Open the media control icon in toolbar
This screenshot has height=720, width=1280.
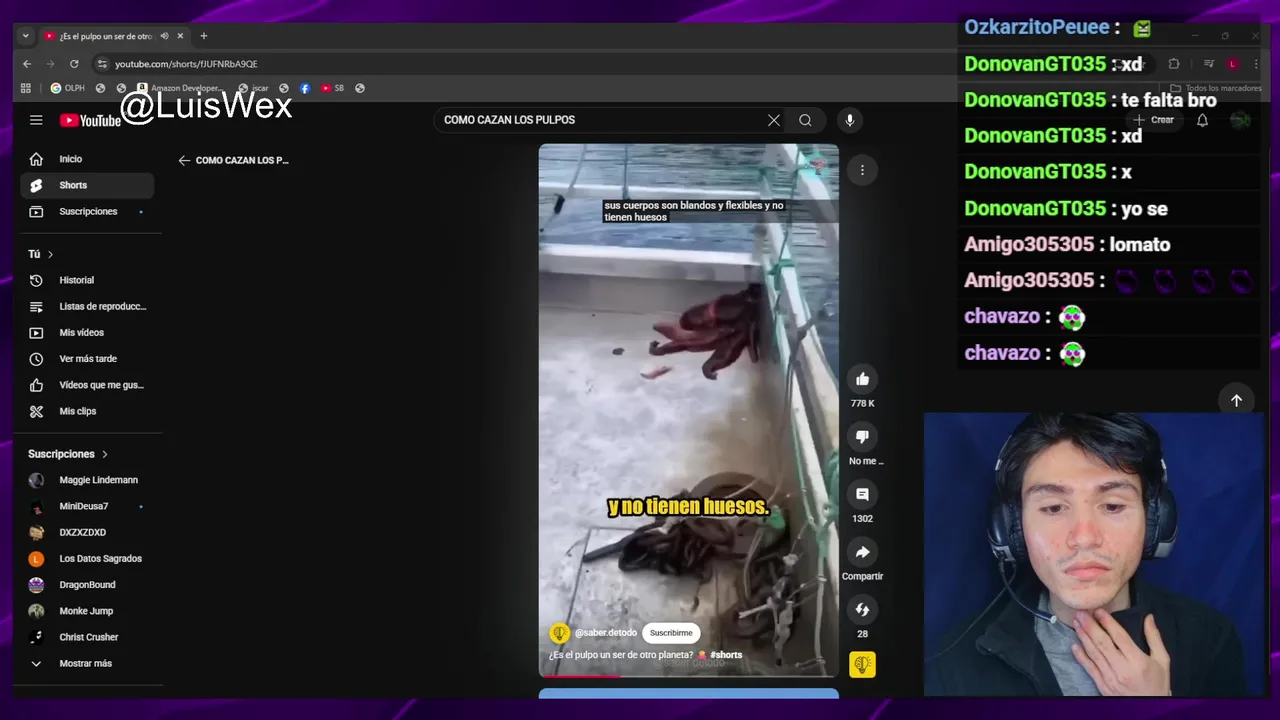1211,64
